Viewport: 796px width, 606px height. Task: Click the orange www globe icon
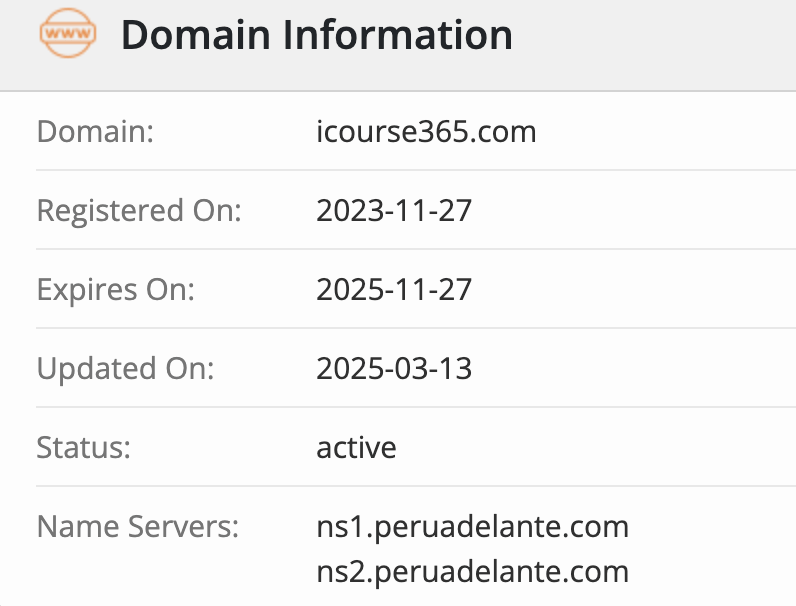(68, 36)
